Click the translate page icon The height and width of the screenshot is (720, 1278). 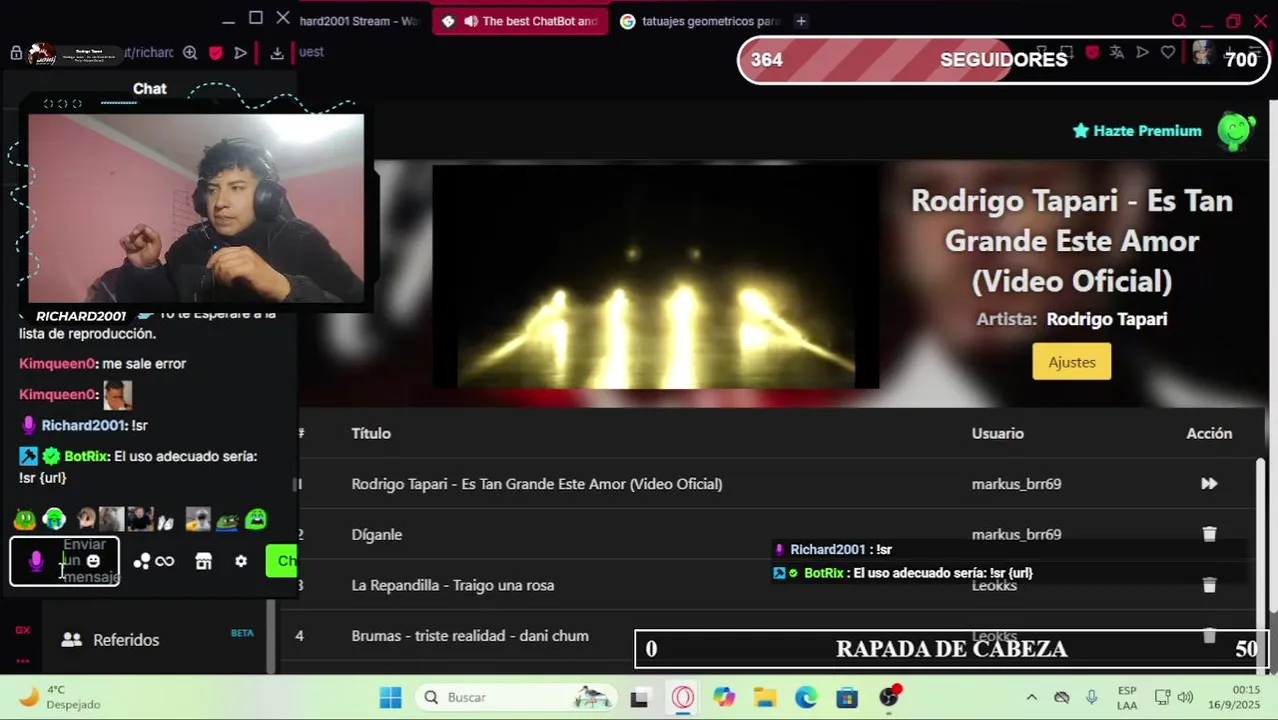pos(1116,52)
